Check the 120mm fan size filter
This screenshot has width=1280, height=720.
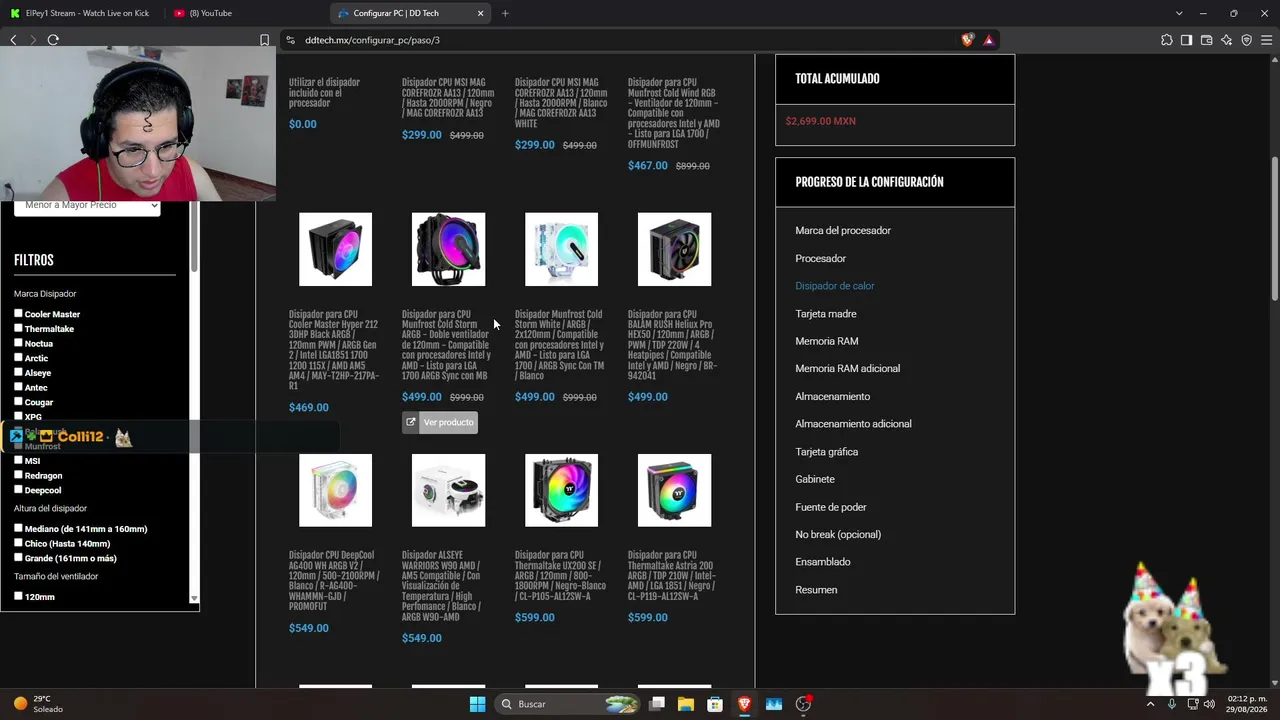(x=18, y=596)
